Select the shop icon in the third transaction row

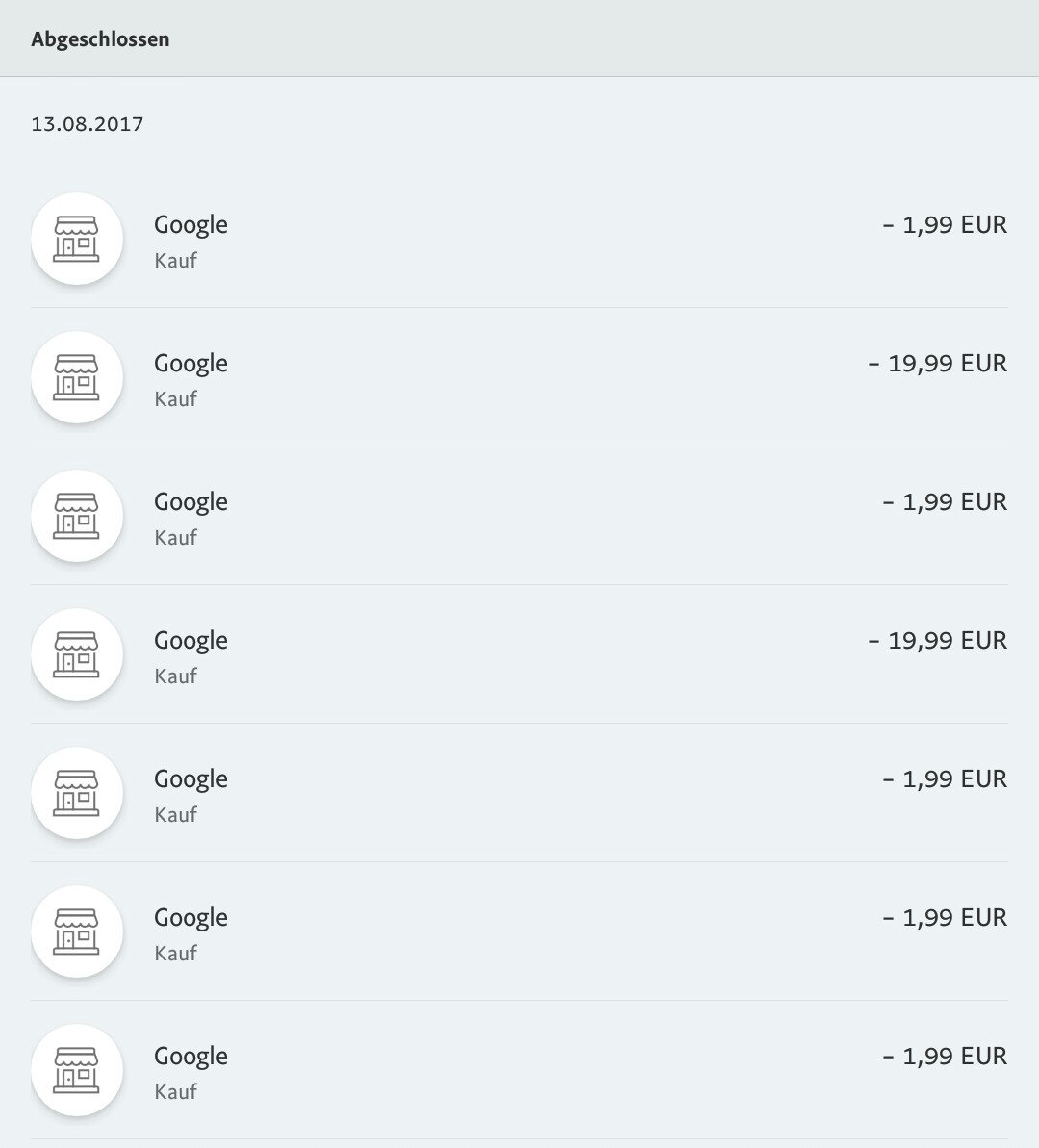coord(77,516)
